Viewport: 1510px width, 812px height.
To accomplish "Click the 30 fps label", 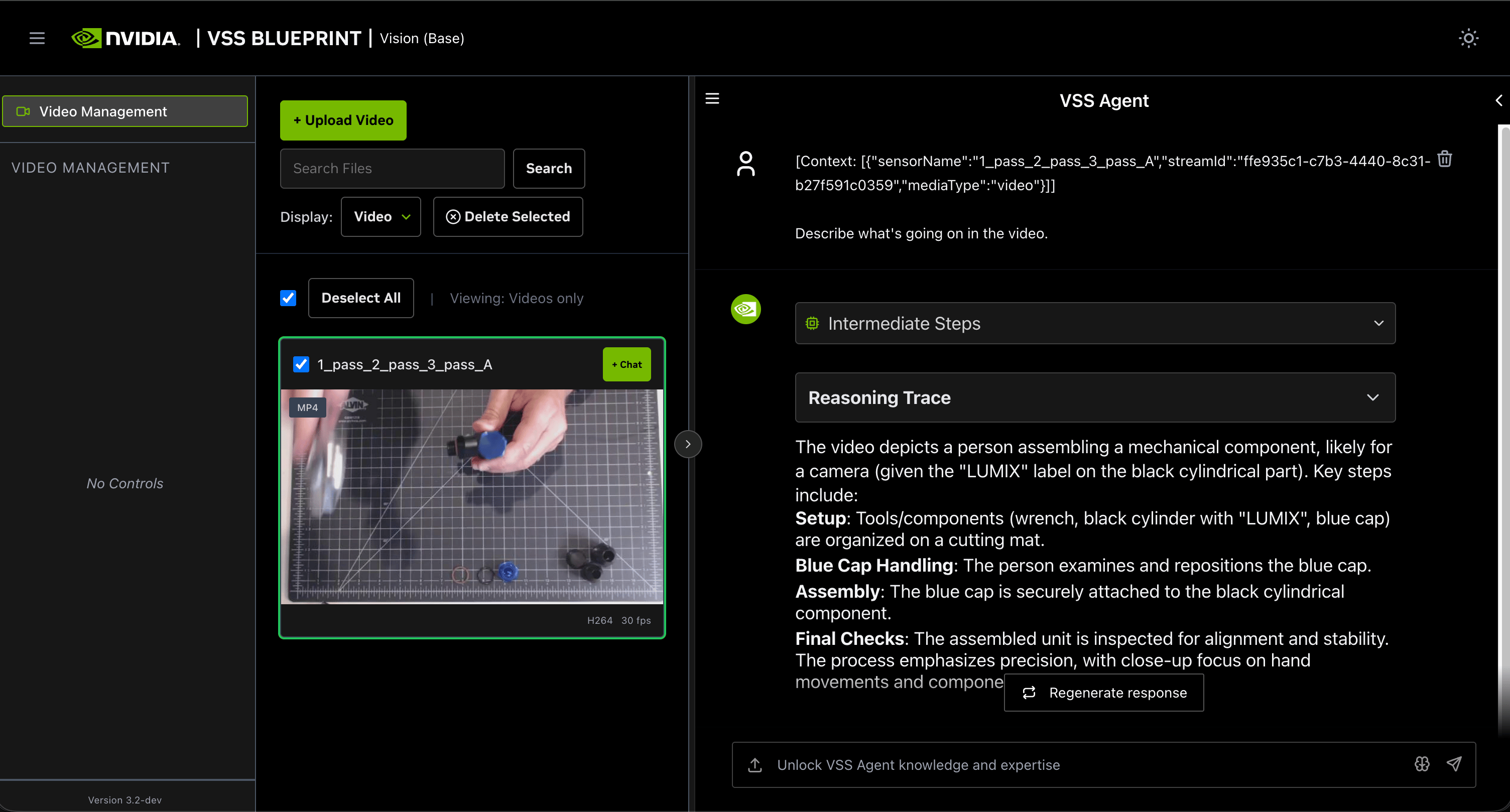I will [x=636, y=621].
